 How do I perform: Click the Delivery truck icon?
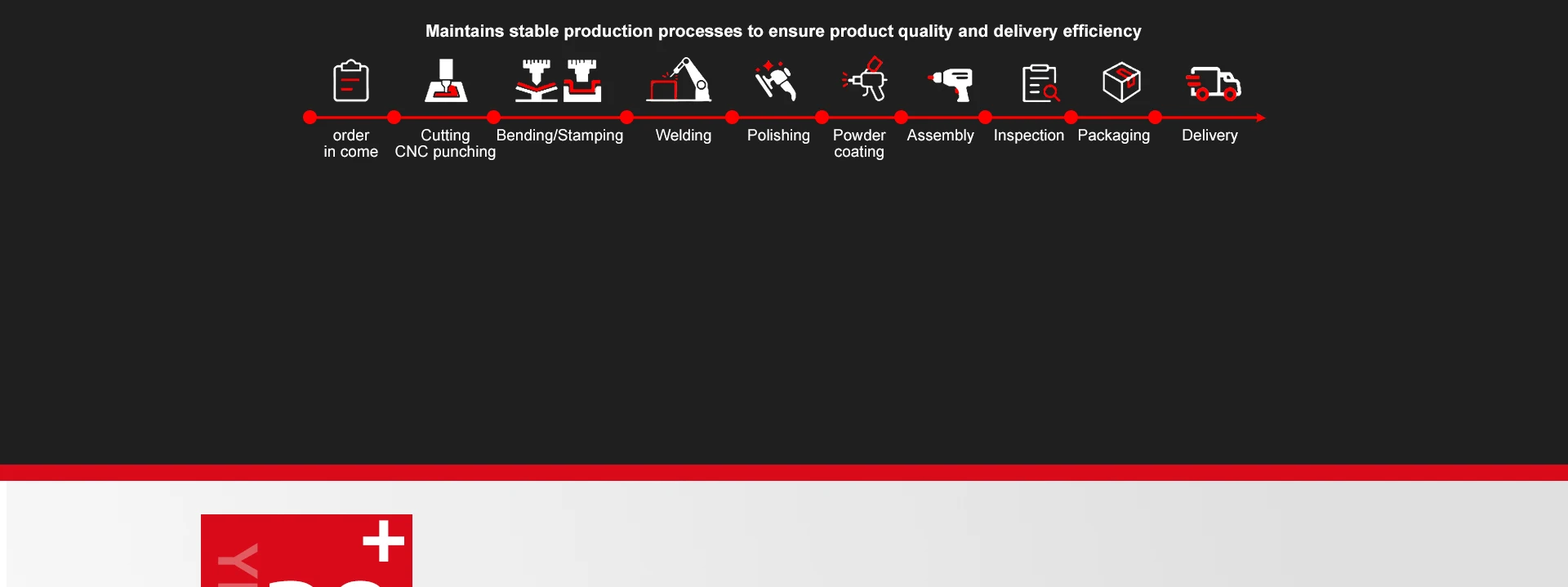pos(1214,83)
